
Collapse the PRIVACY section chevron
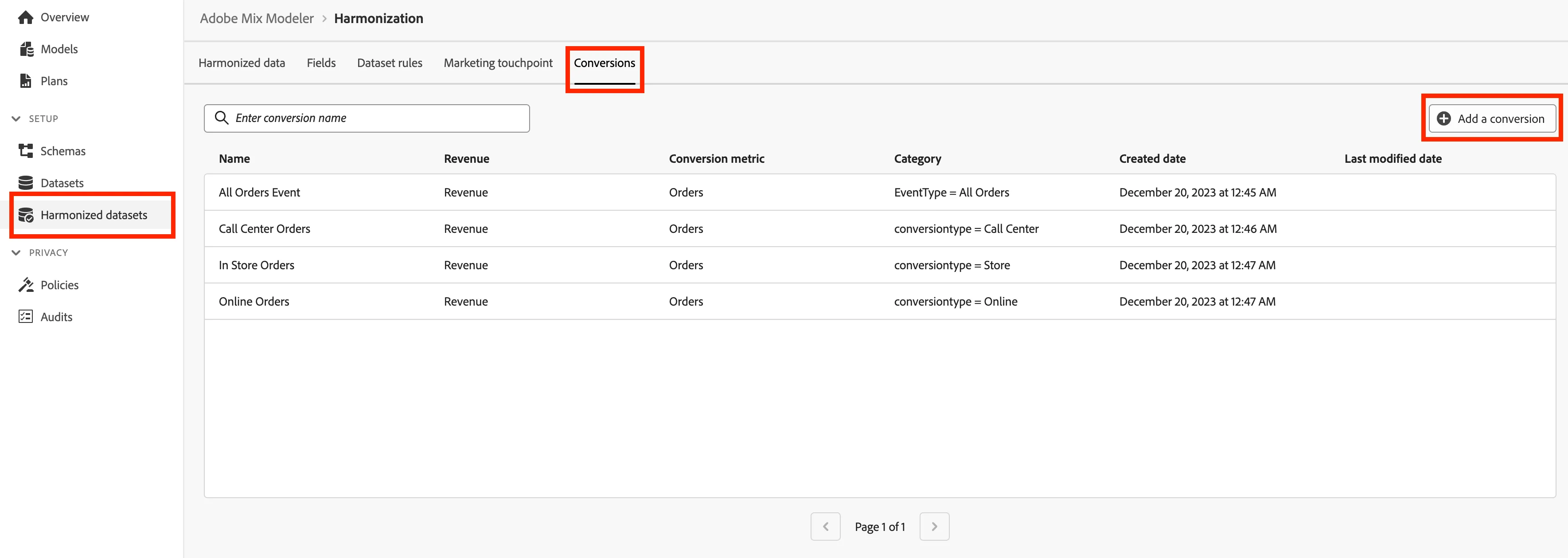[x=16, y=253]
